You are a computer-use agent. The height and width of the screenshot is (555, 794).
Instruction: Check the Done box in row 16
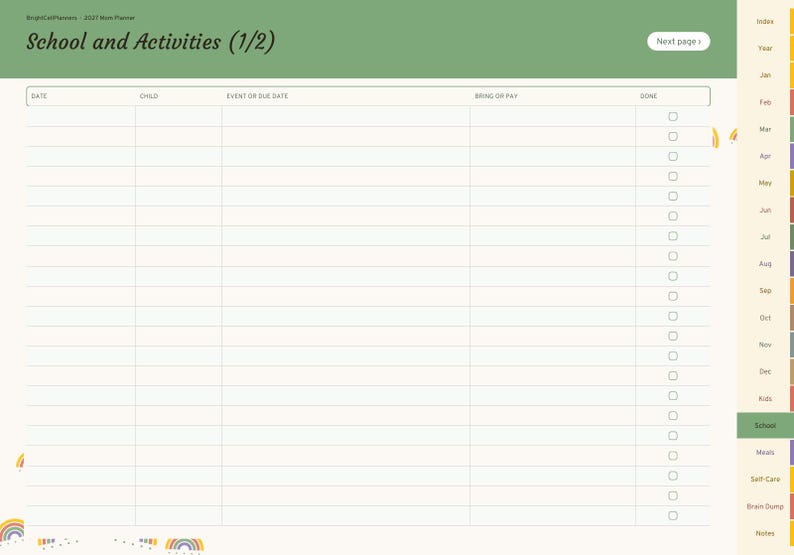coord(673,416)
